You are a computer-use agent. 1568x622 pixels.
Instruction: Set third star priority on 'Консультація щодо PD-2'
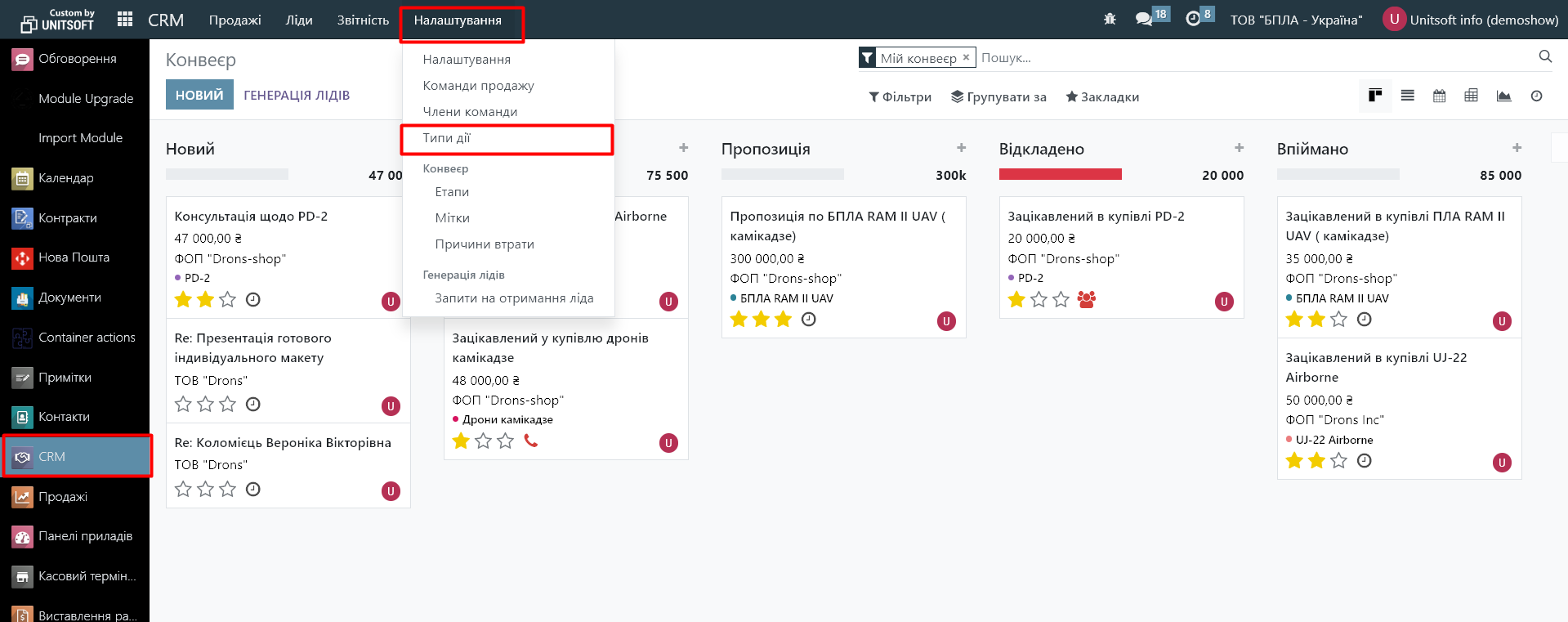[228, 300]
